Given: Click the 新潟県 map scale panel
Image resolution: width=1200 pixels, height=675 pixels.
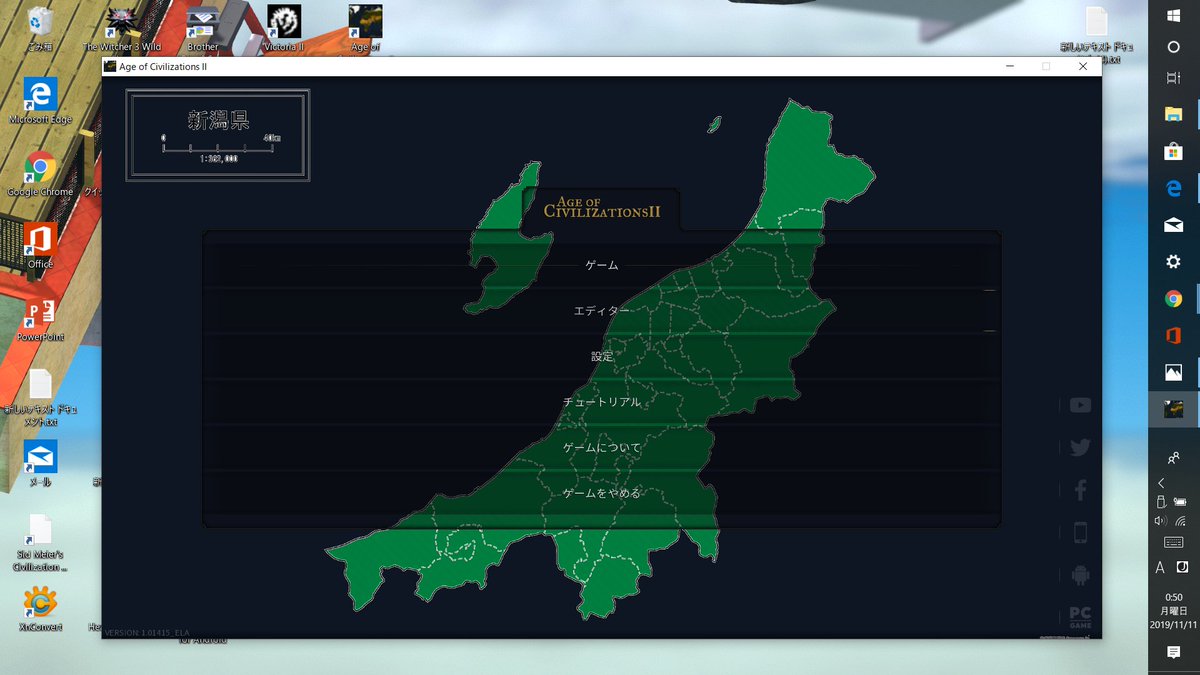Looking at the screenshot, I should pos(218,136).
